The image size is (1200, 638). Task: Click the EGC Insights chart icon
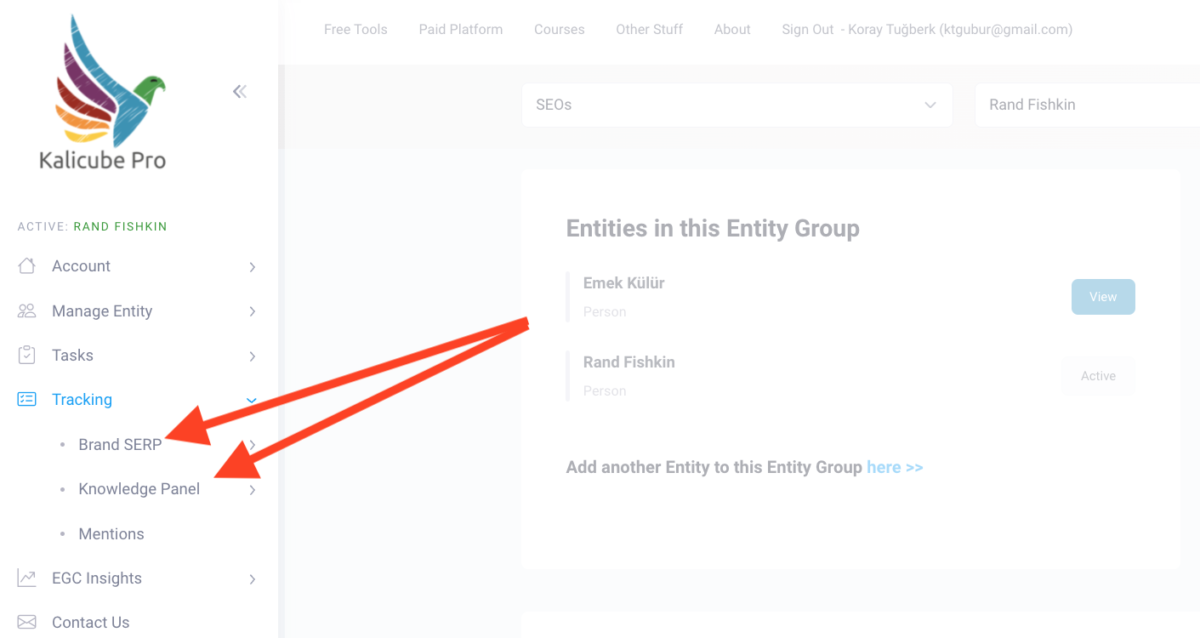click(27, 578)
